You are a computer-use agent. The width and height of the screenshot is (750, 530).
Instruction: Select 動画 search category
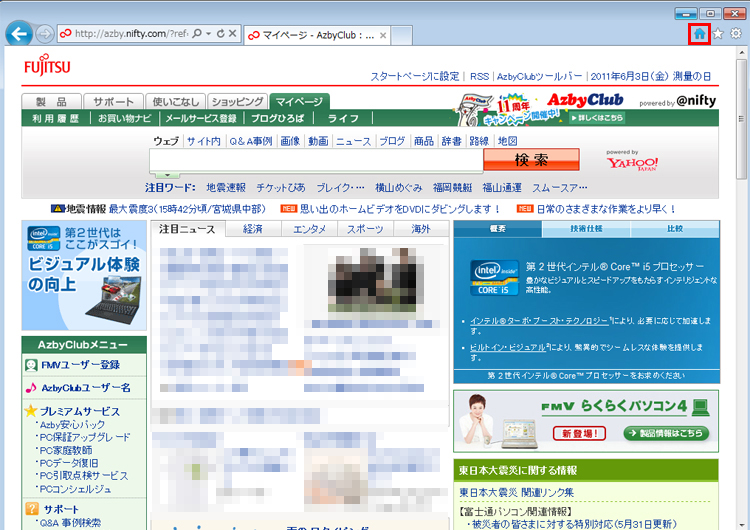318,141
